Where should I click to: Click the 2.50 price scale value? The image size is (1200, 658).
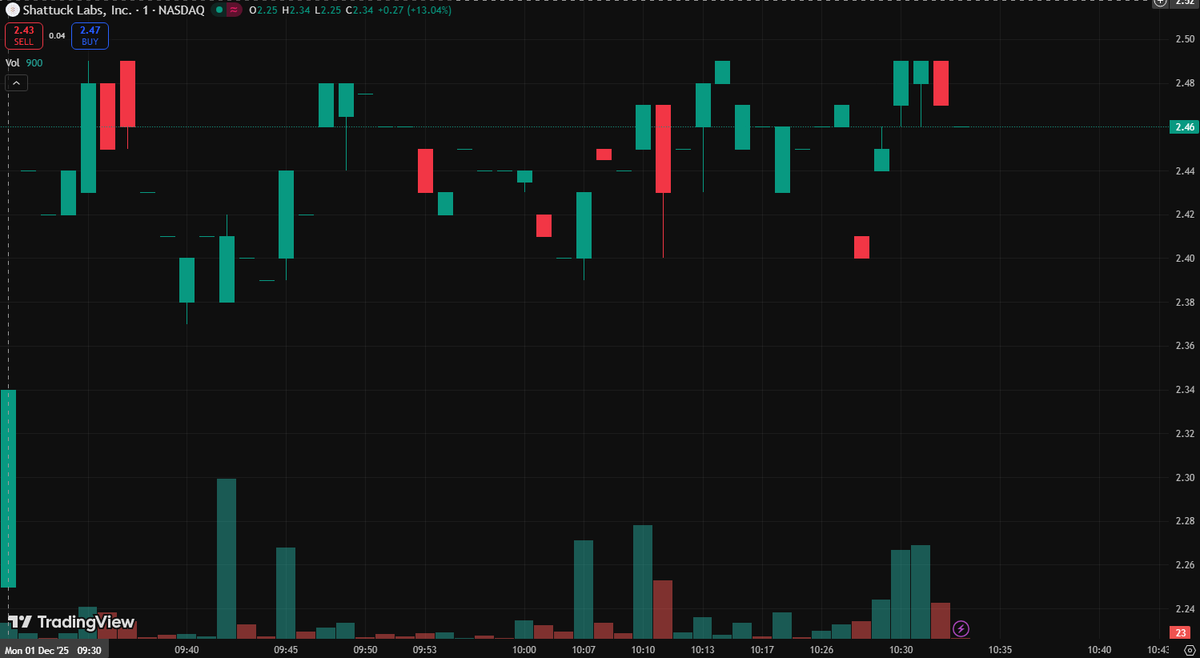(x=1185, y=39)
